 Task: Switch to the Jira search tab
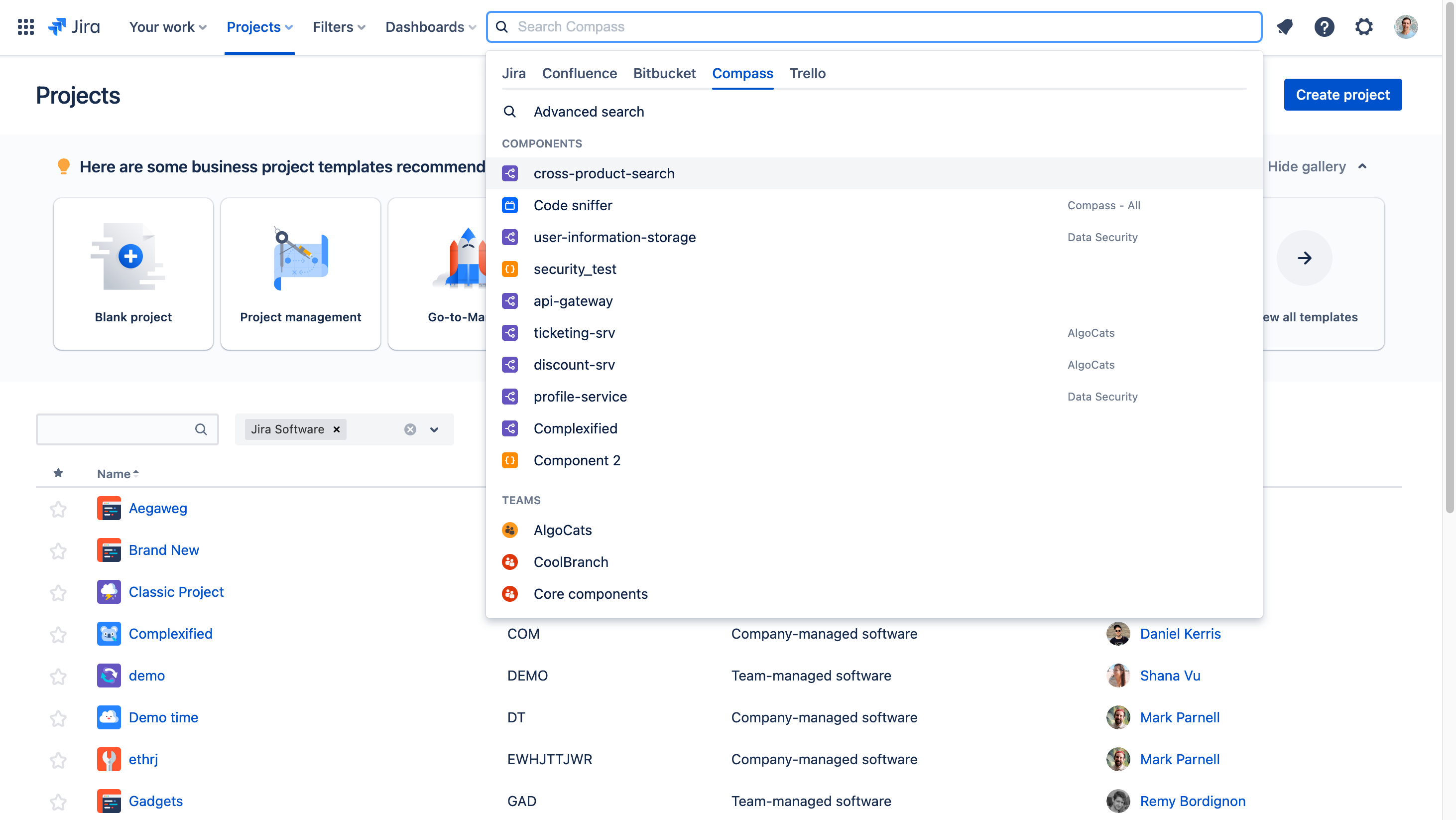514,74
